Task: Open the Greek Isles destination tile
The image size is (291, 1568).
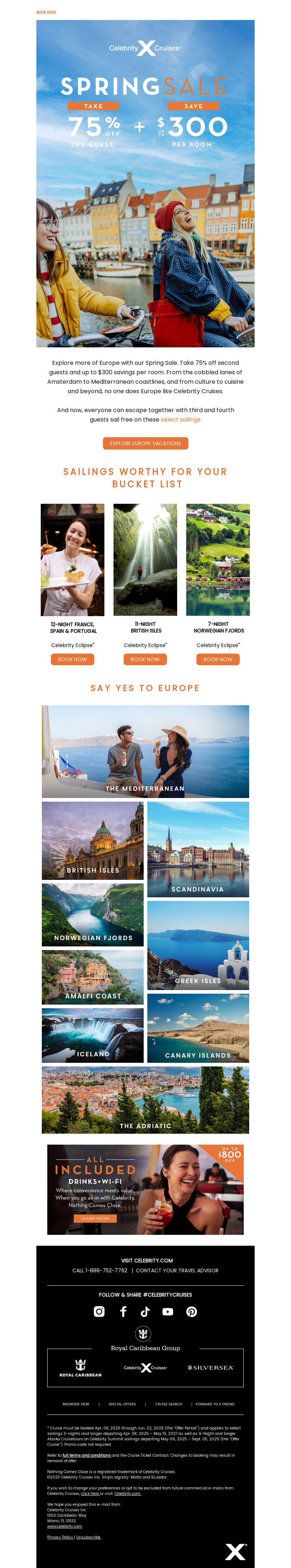Action: coord(198,945)
